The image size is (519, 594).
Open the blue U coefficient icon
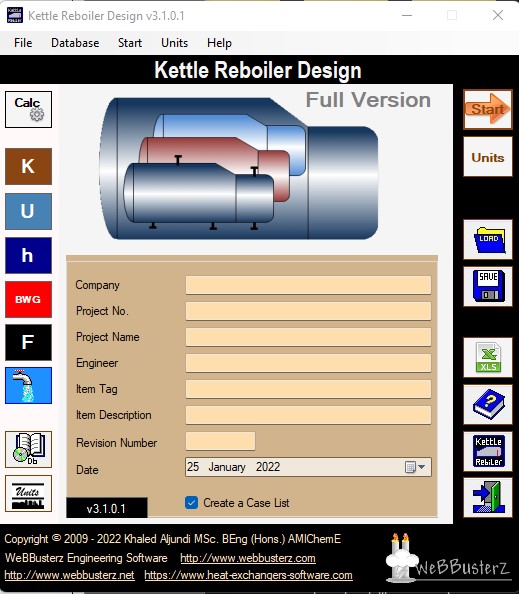28,211
